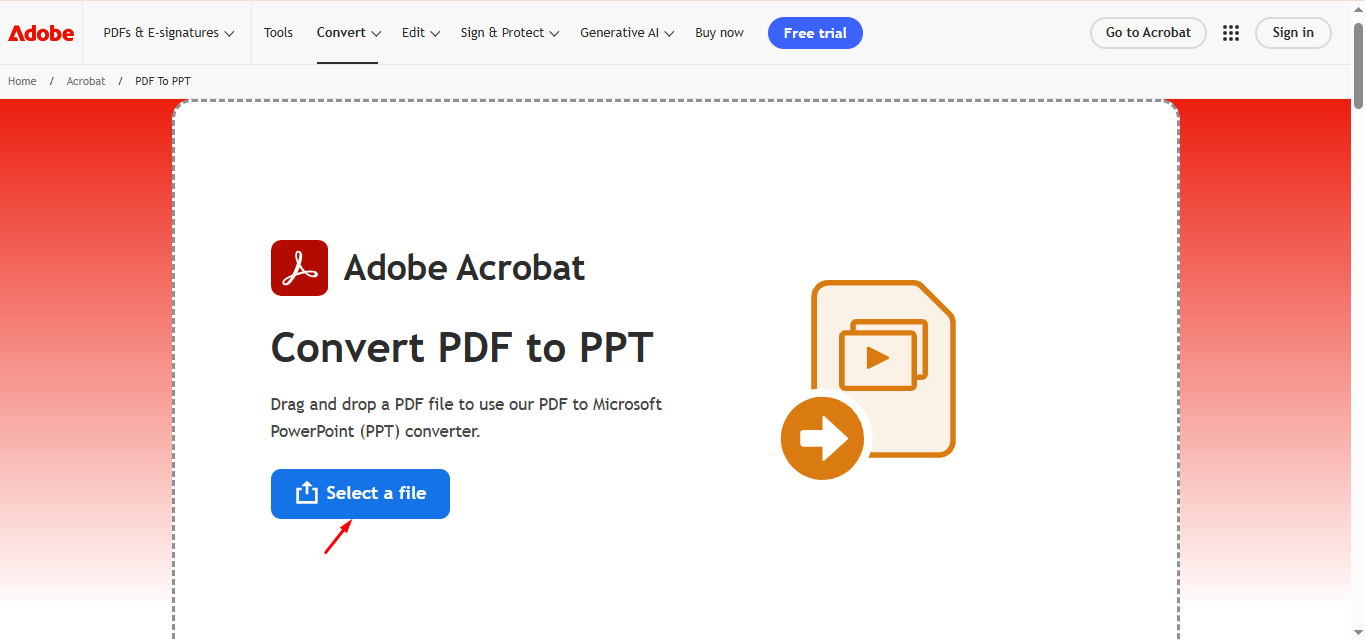This screenshot has height=640, width=1365.
Task: Open the Acrobat breadcrumb link
Action: (x=86, y=81)
